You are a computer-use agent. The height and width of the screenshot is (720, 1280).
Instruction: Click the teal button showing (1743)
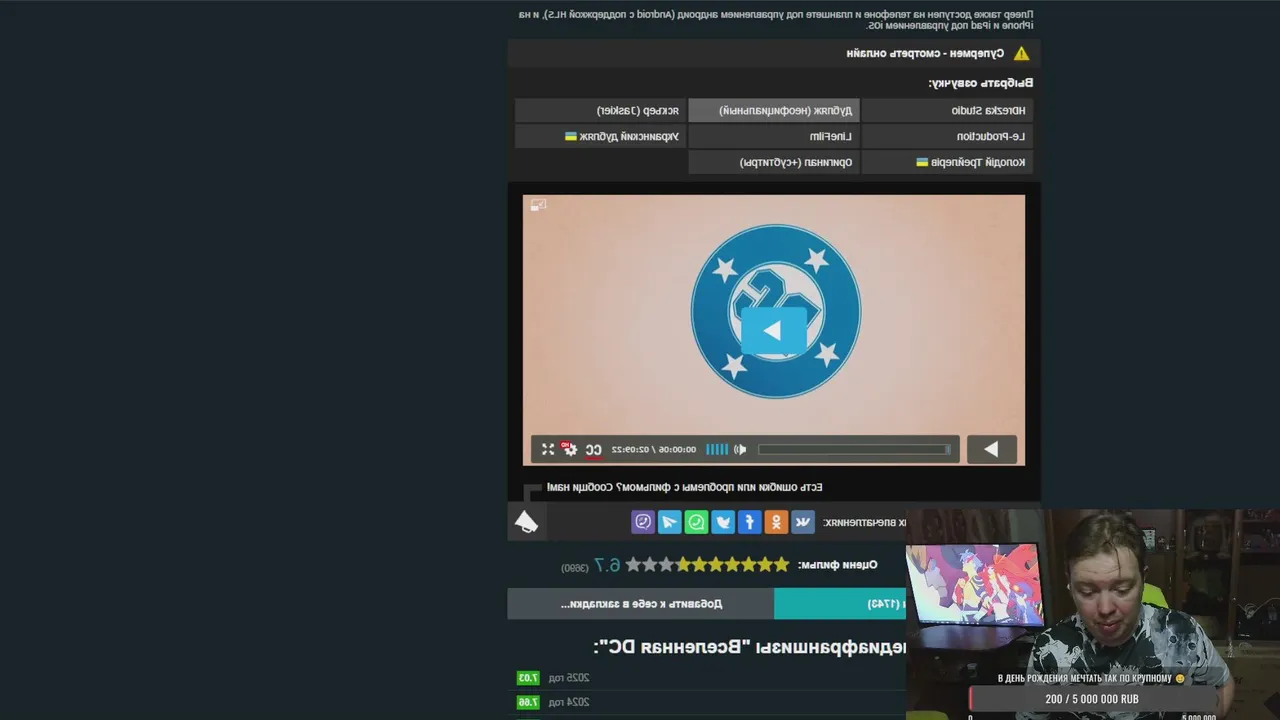click(x=840, y=604)
